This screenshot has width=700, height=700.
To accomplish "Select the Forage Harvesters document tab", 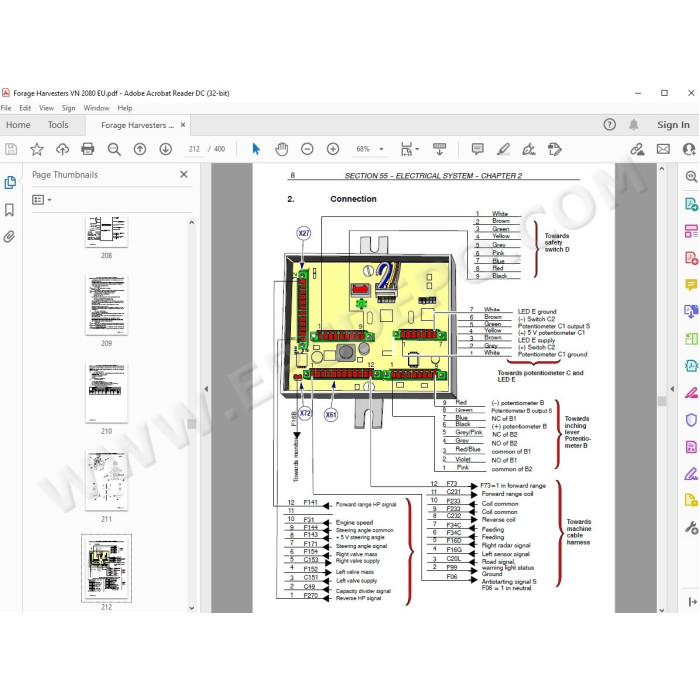I will pos(137,125).
